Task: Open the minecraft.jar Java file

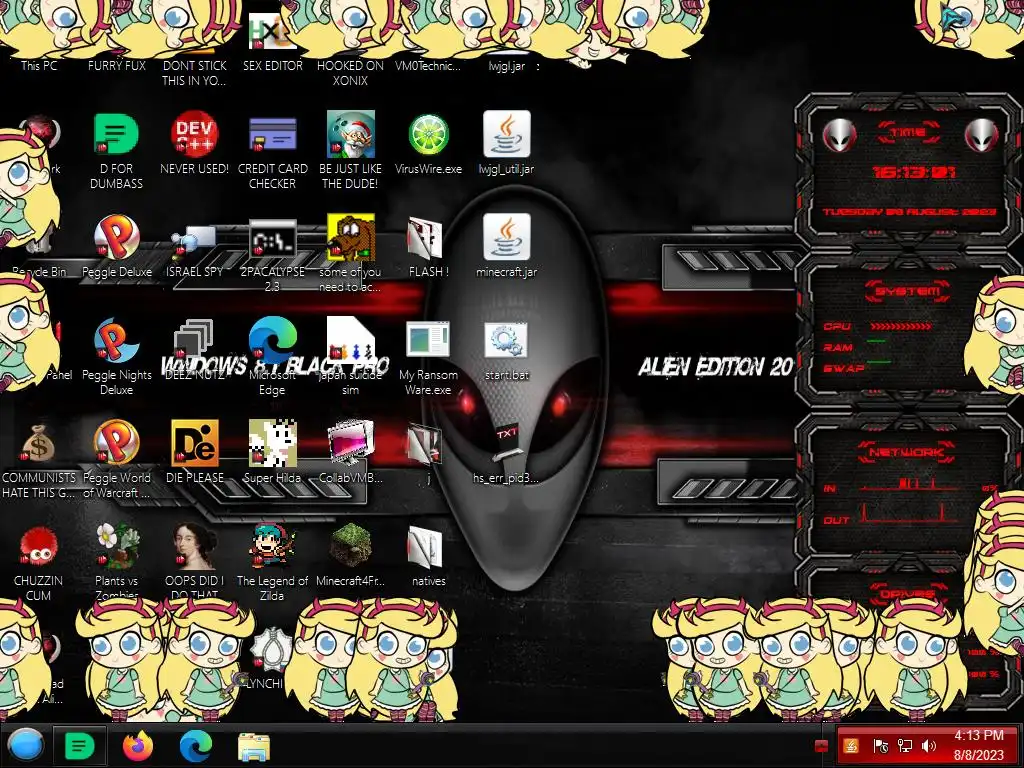Action: coord(507,237)
